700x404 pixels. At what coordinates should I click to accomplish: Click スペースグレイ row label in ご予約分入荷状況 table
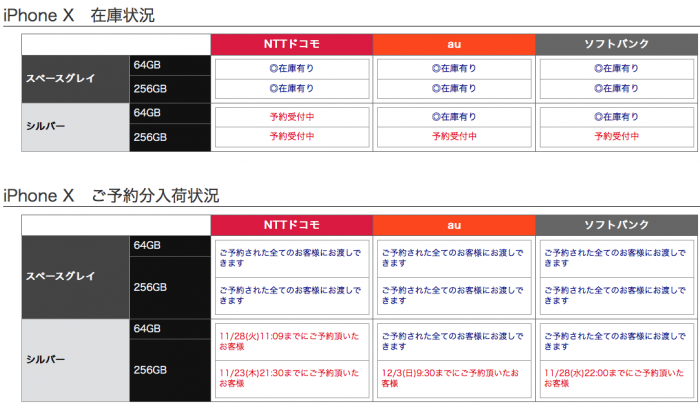(75, 277)
